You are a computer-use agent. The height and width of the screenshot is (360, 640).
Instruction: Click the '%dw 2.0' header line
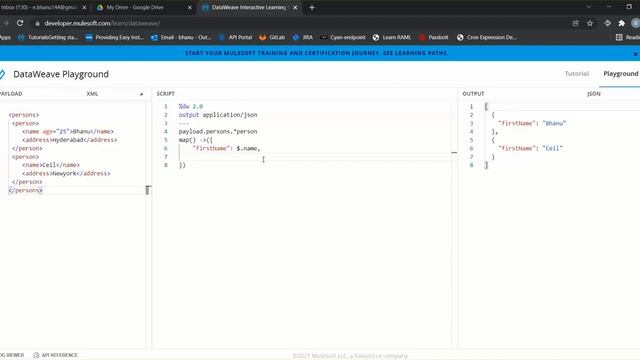[x=191, y=106]
